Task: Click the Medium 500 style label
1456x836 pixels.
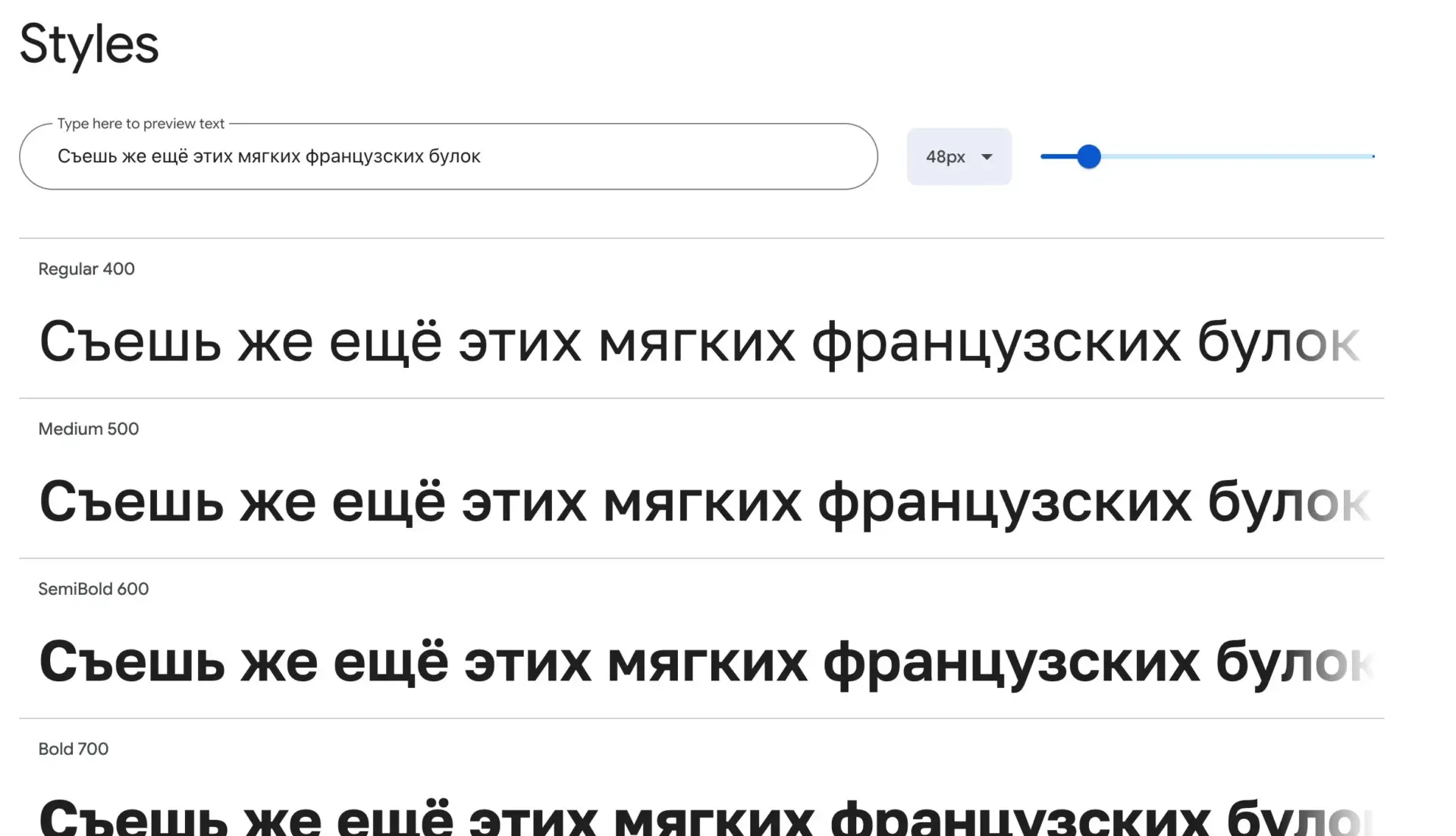Action: 89,429
